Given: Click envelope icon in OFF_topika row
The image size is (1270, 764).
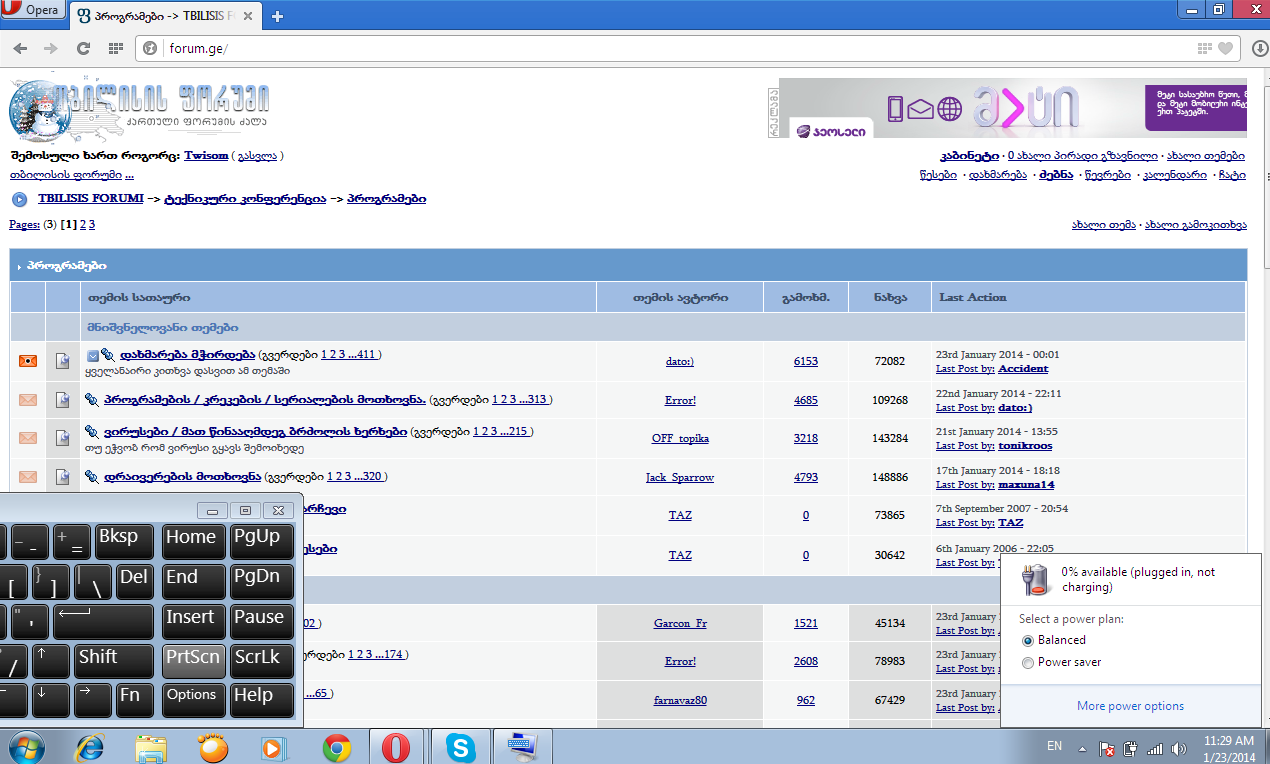Looking at the screenshot, I should point(28,438).
